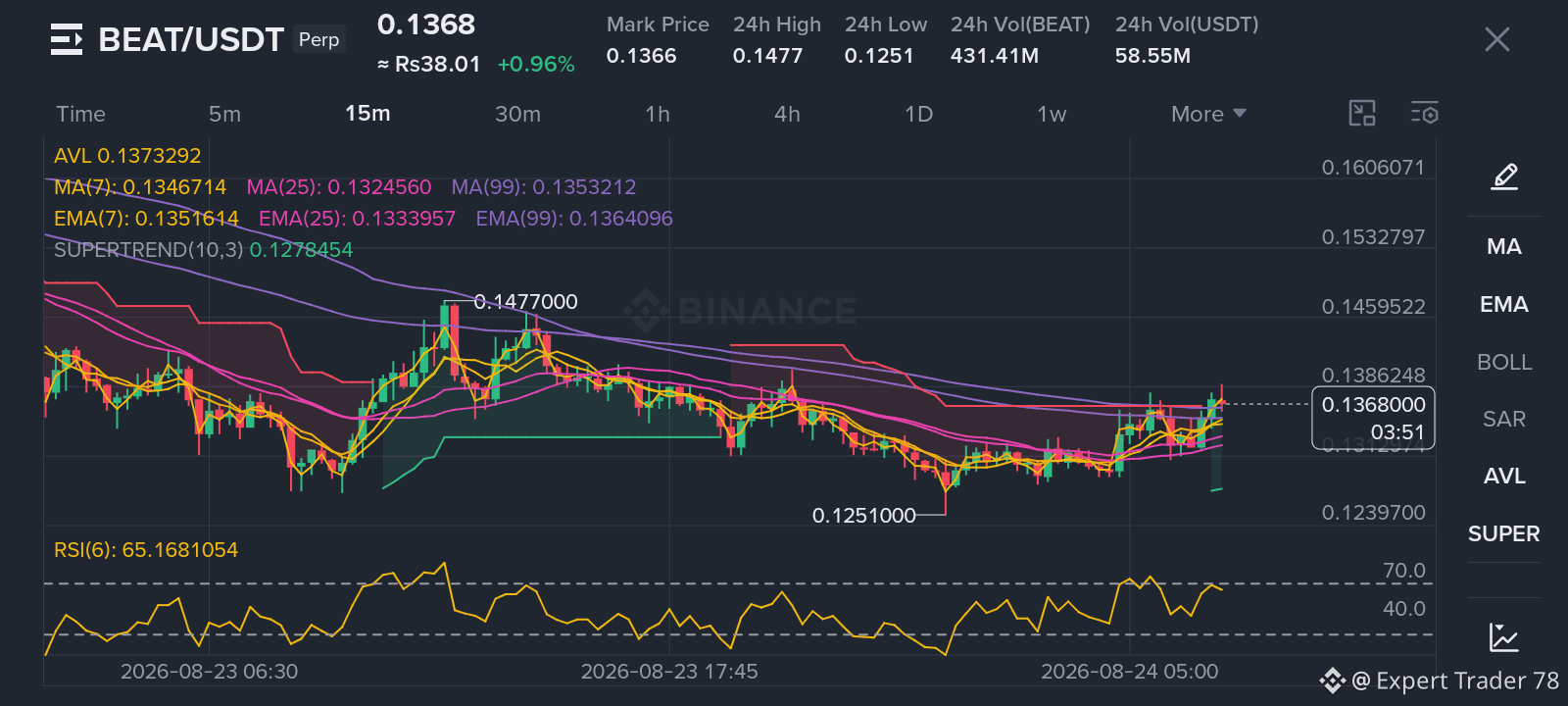
Task: Click the EMA(99): 0.1364096 label
Action: click(x=574, y=219)
